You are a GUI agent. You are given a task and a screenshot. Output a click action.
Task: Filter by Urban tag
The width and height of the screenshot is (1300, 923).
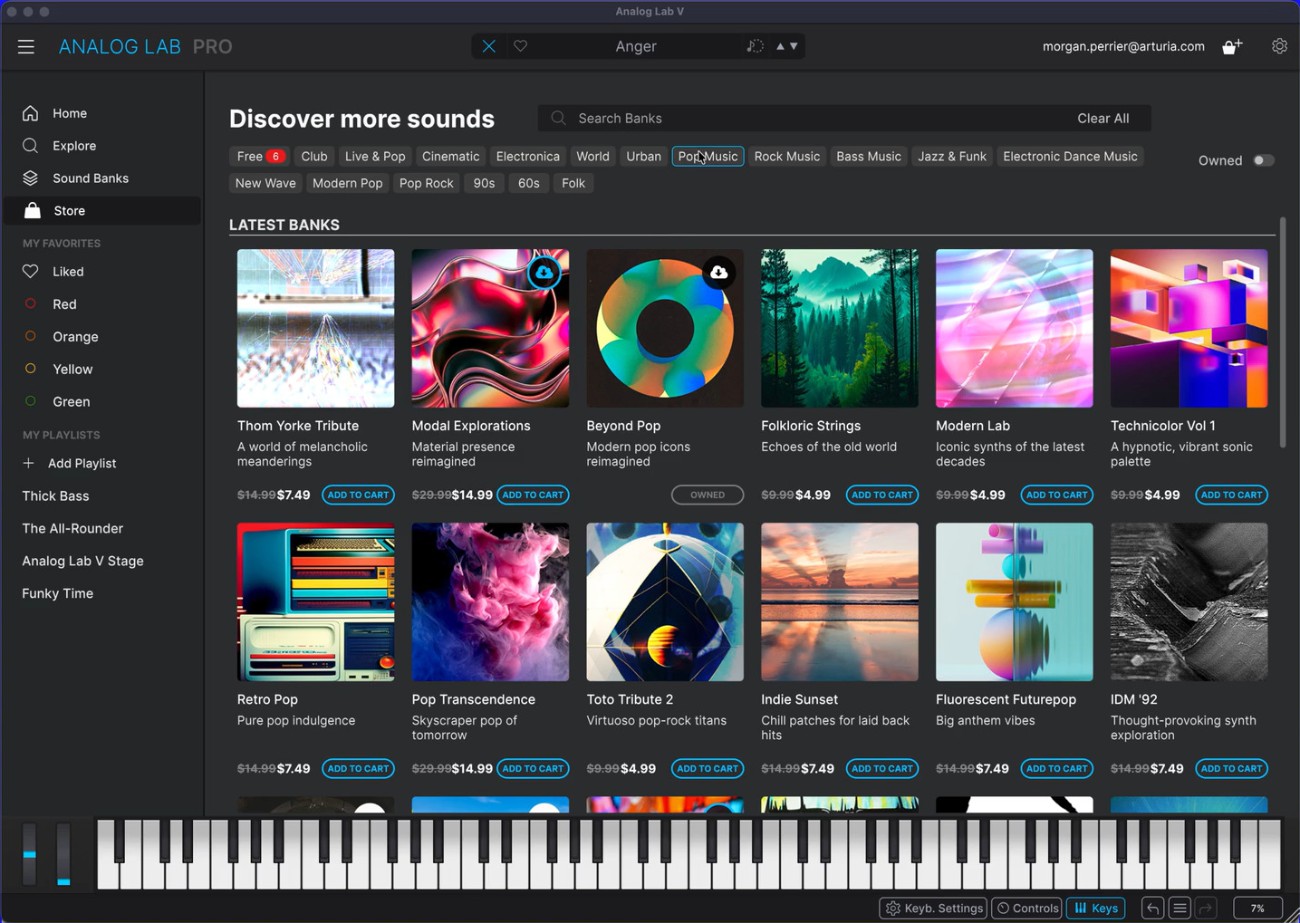pyautogui.click(x=644, y=156)
